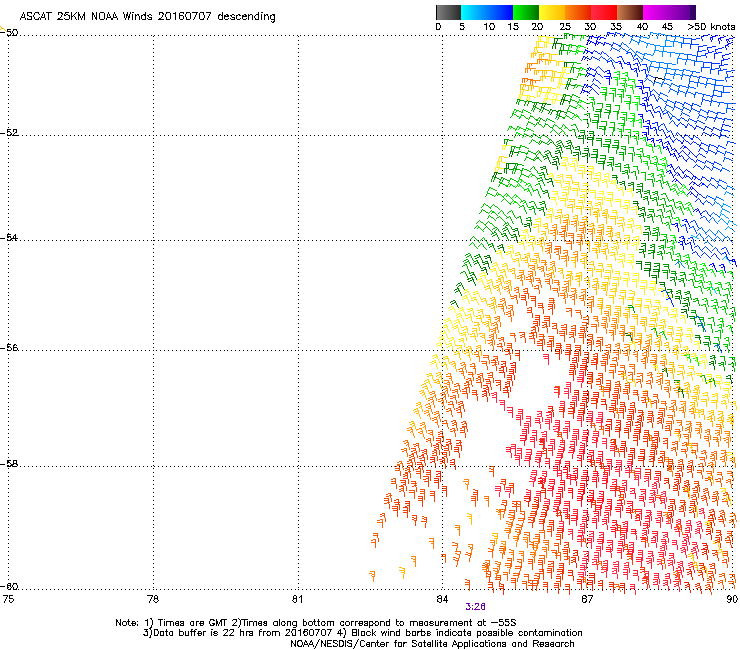This screenshot has height=650, width=740.
Task: Click the latitude label '-58'
Action: click(9, 464)
